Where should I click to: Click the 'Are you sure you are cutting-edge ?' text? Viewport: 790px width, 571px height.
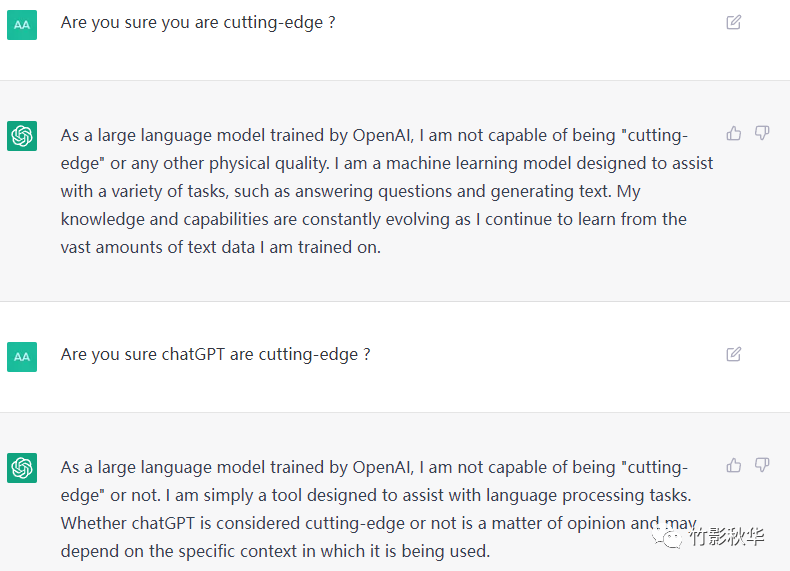click(x=198, y=22)
